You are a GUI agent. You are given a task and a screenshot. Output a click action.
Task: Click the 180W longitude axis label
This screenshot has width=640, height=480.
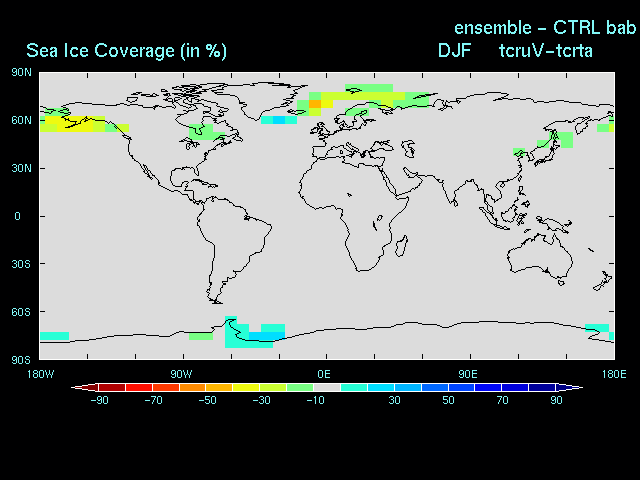[40, 374]
